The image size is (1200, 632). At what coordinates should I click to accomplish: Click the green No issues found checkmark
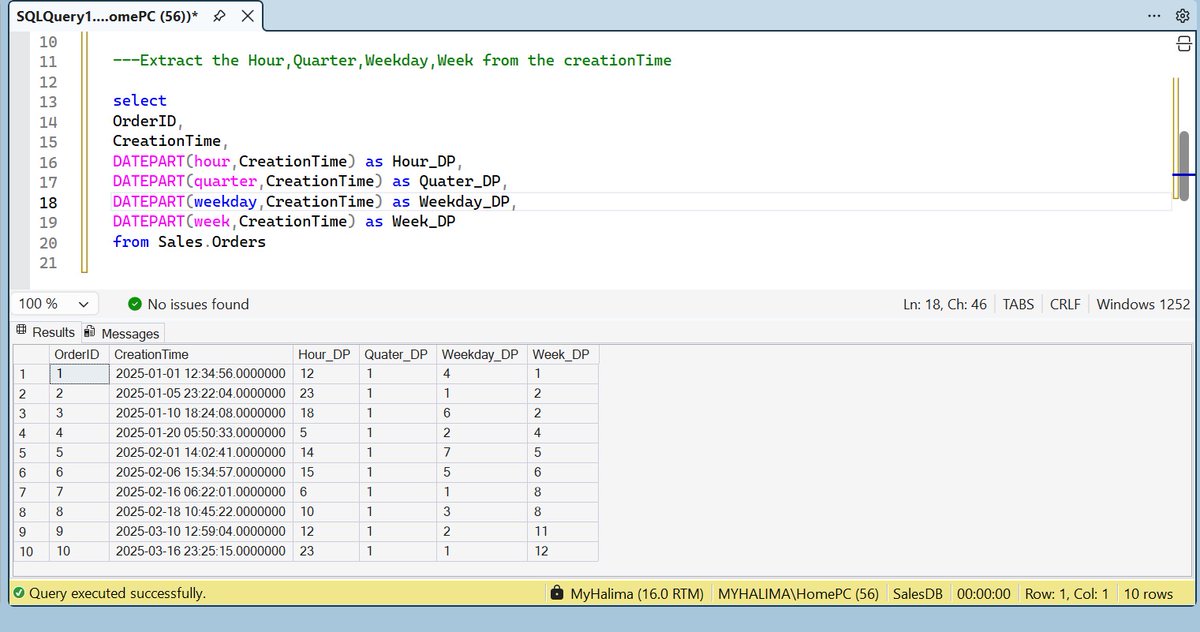tap(135, 304)
